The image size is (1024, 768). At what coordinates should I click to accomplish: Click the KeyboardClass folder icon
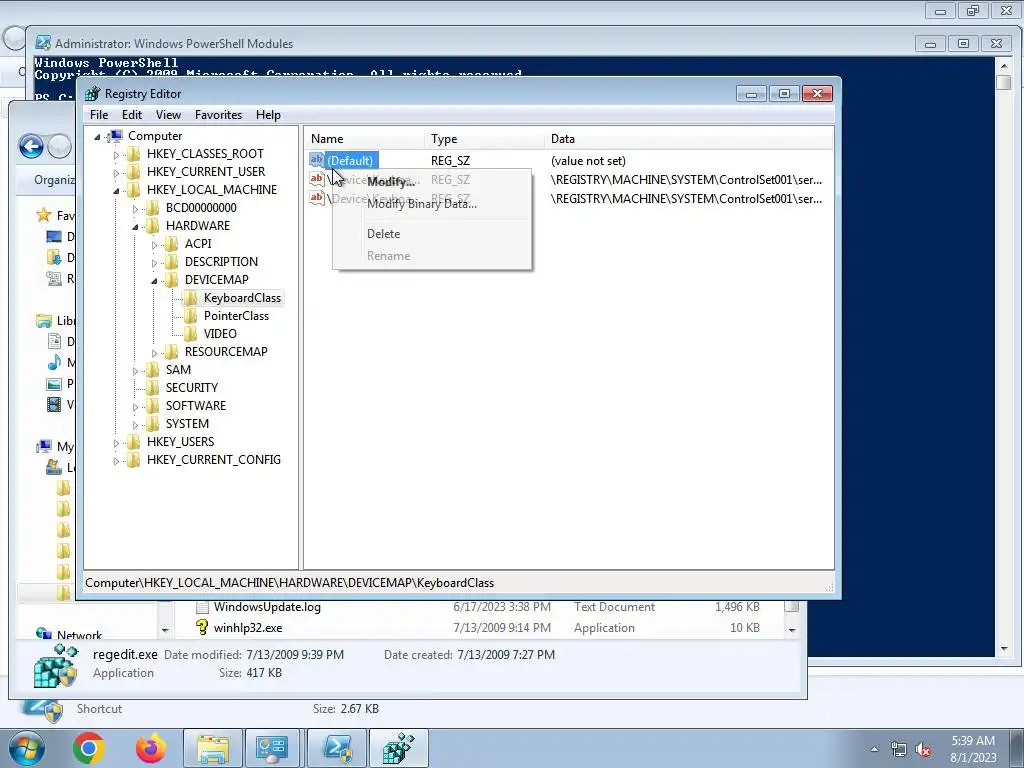click(x=190, y=298)
